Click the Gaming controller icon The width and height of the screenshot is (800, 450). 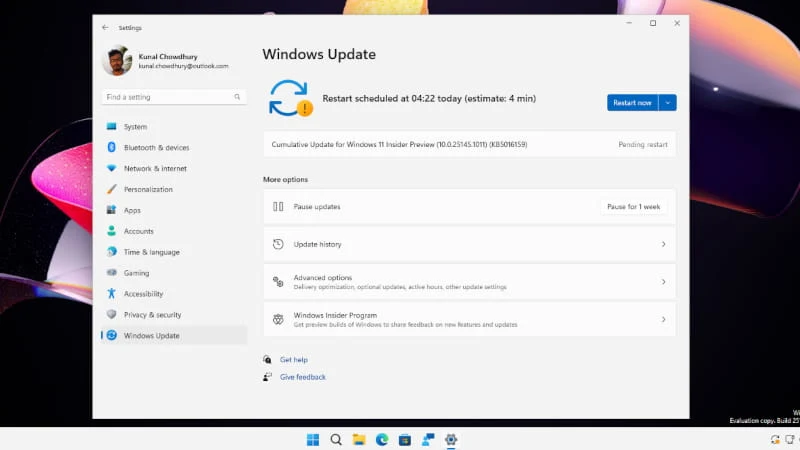point(111,272)
